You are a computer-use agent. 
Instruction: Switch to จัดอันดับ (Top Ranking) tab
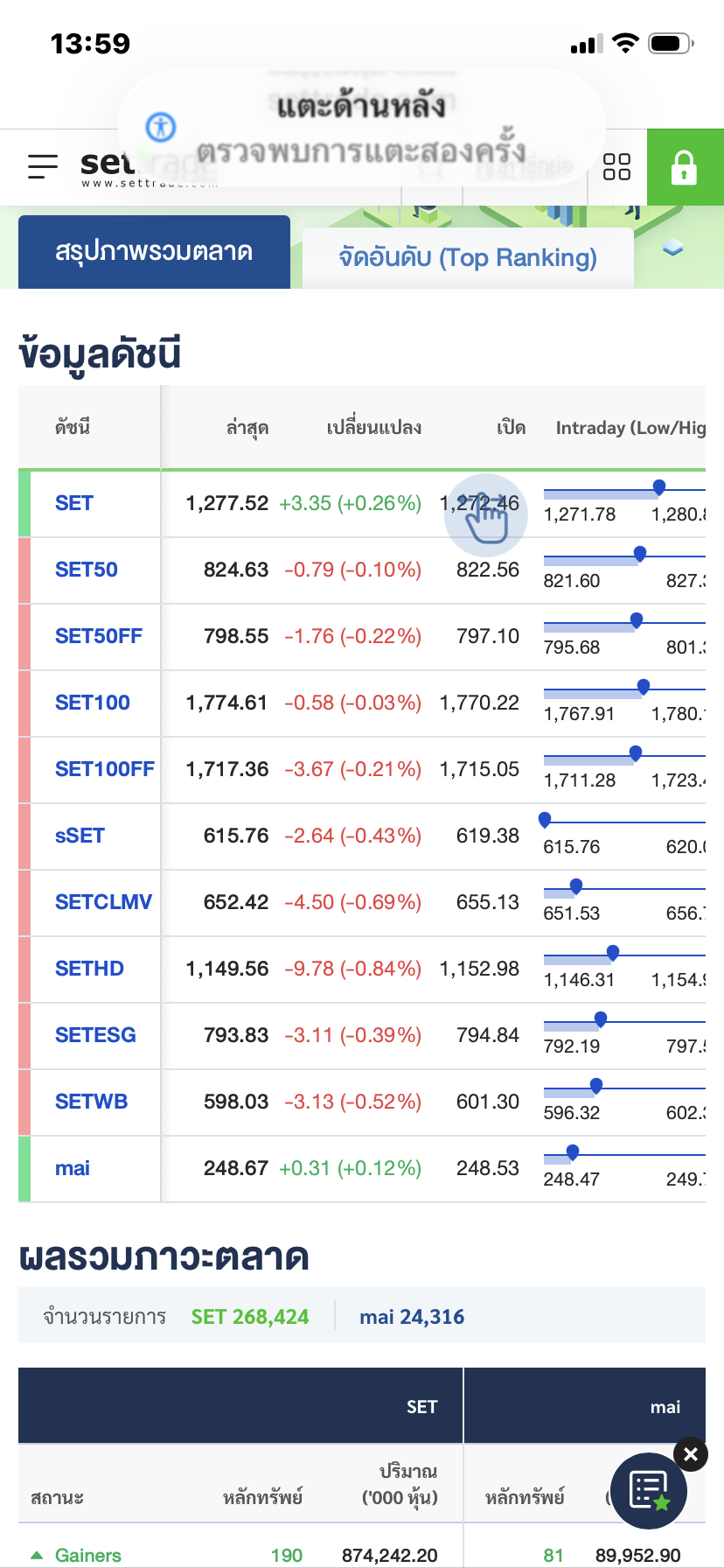468,257
